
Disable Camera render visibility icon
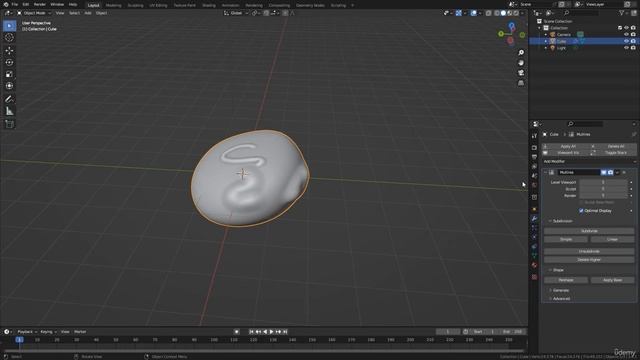pyautogui.click(x=633, y=35)
